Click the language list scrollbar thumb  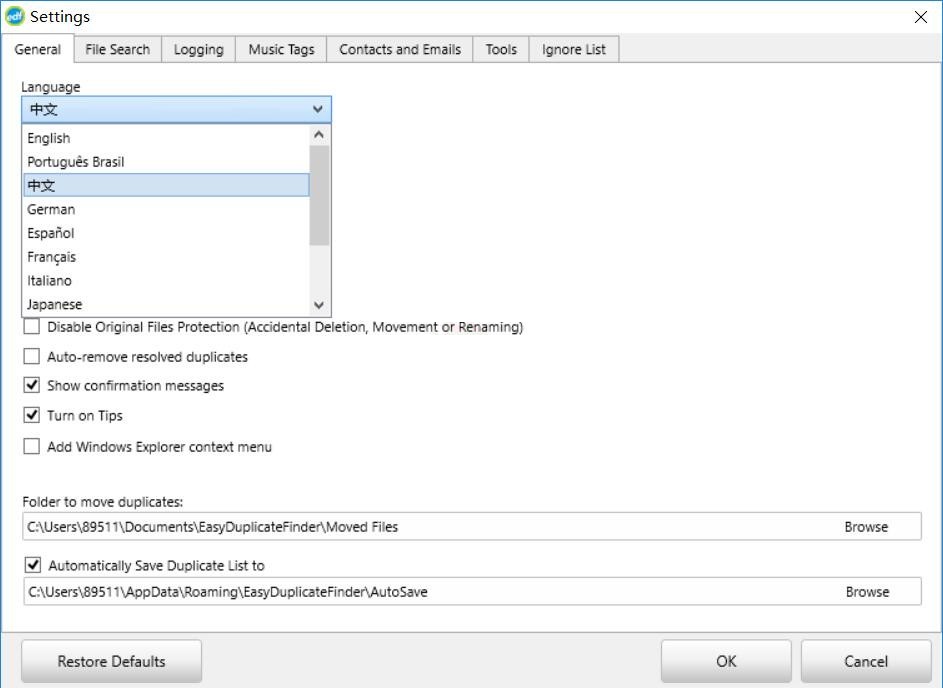pyautogui.click(x=319, y=195)
